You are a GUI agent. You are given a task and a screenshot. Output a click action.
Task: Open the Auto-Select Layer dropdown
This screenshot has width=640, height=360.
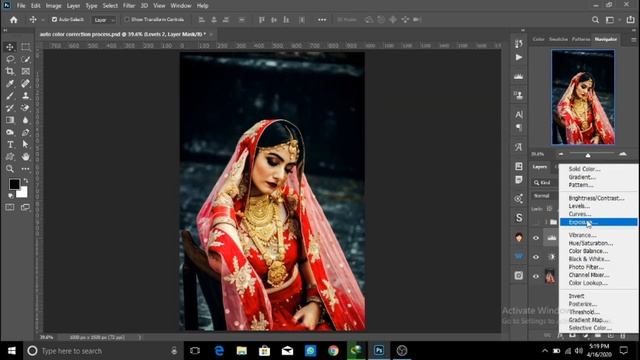tap(104, 20)
